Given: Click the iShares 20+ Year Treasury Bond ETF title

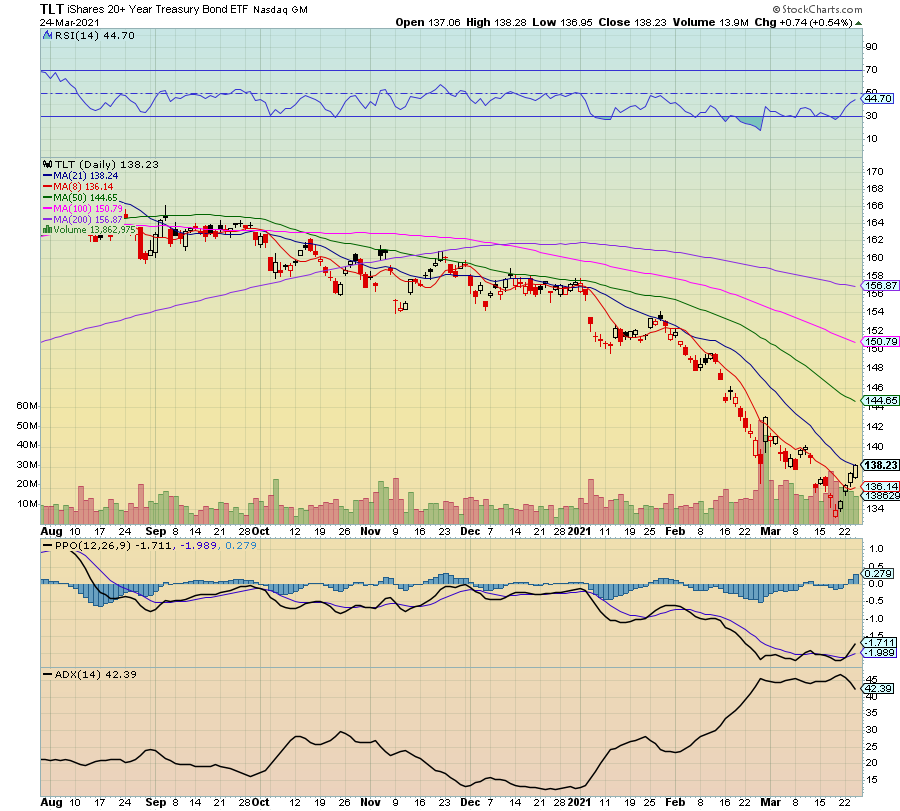Looking at the screenshot, I should click(x=157, y=10).
